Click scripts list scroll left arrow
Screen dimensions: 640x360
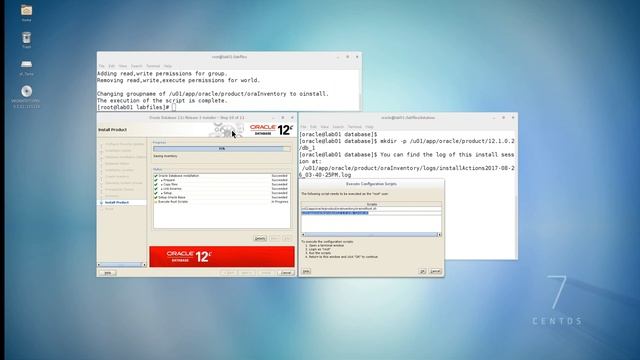tap(303, 235)
